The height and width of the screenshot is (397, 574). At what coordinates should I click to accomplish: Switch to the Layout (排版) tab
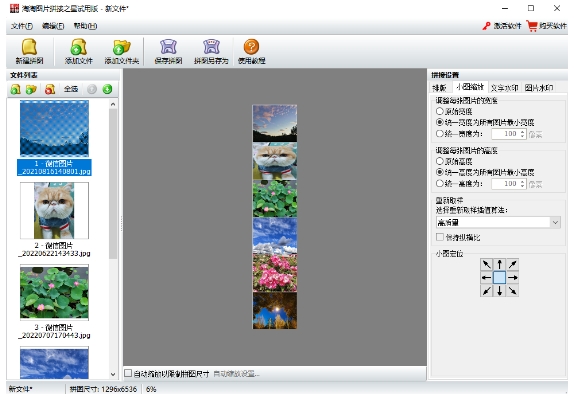439,88
